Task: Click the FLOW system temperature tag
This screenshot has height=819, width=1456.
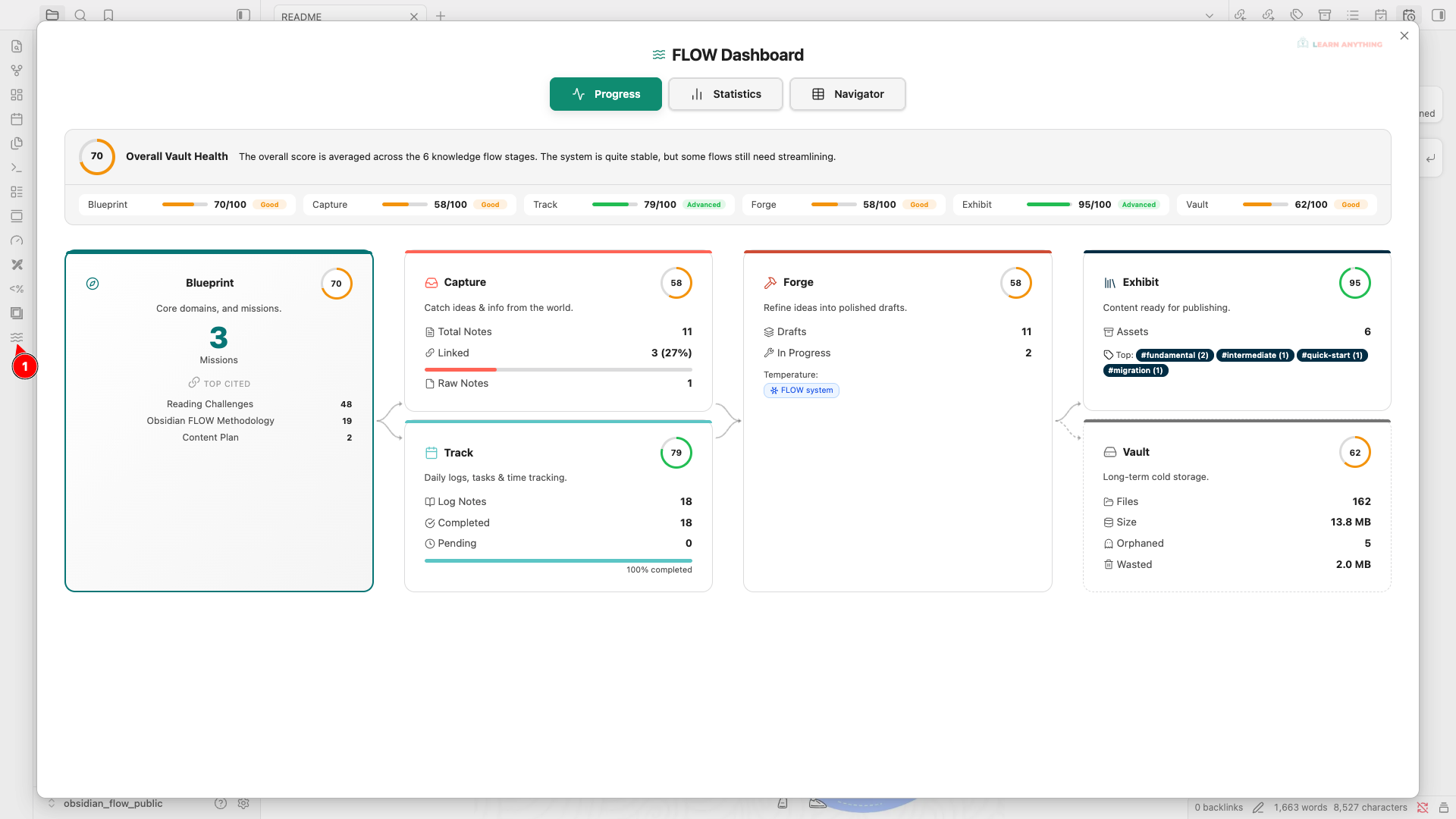Action: [801, 390]
